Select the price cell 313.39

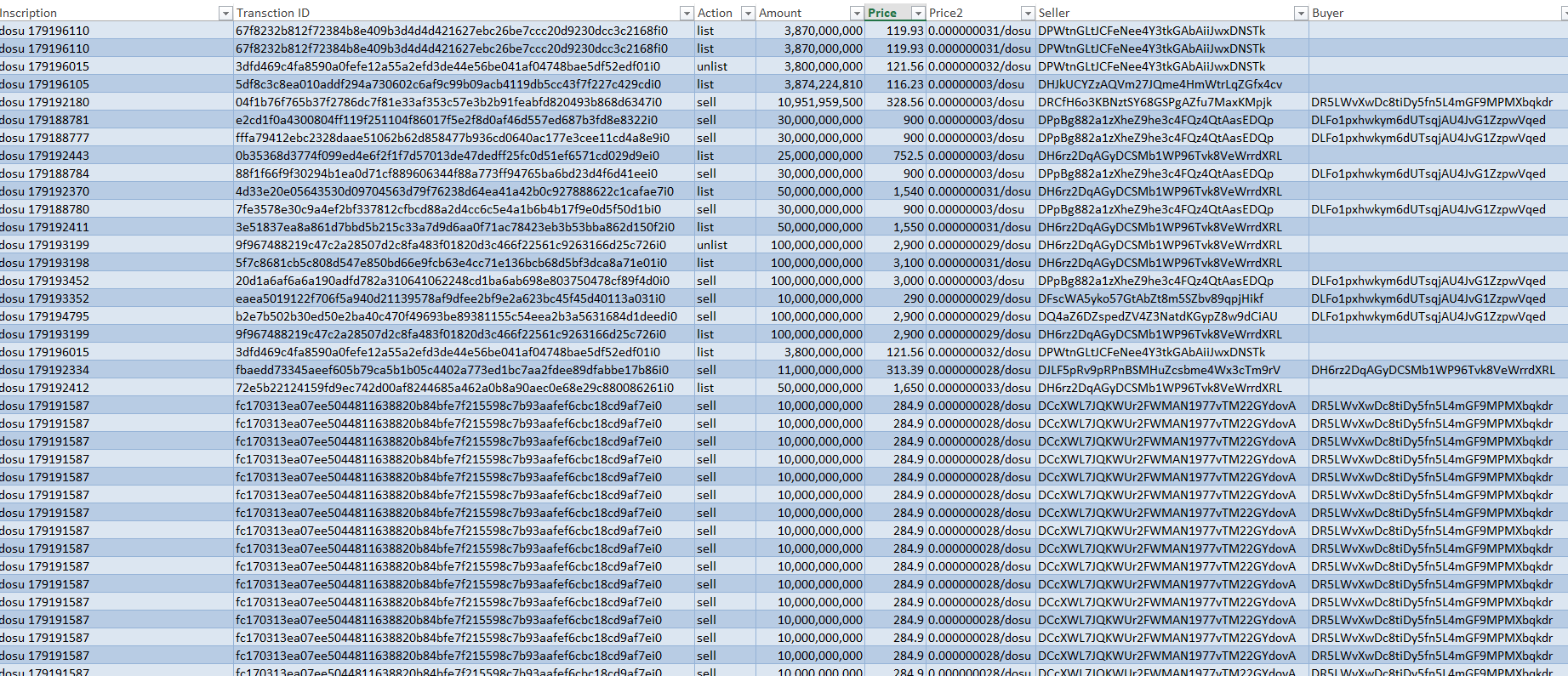(x=895, y=370)
